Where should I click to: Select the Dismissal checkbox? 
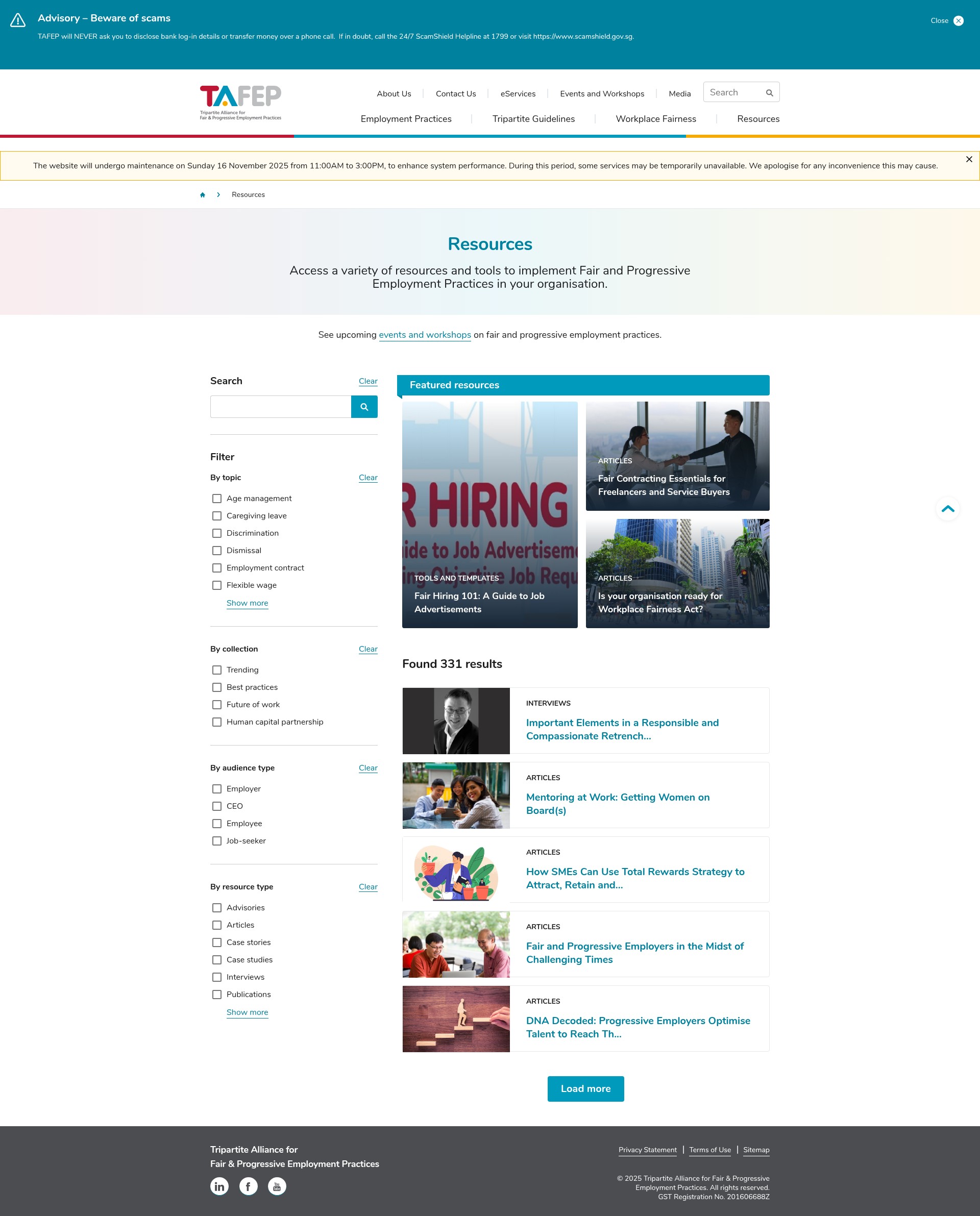pyautogui.click(x=217, y=550)
